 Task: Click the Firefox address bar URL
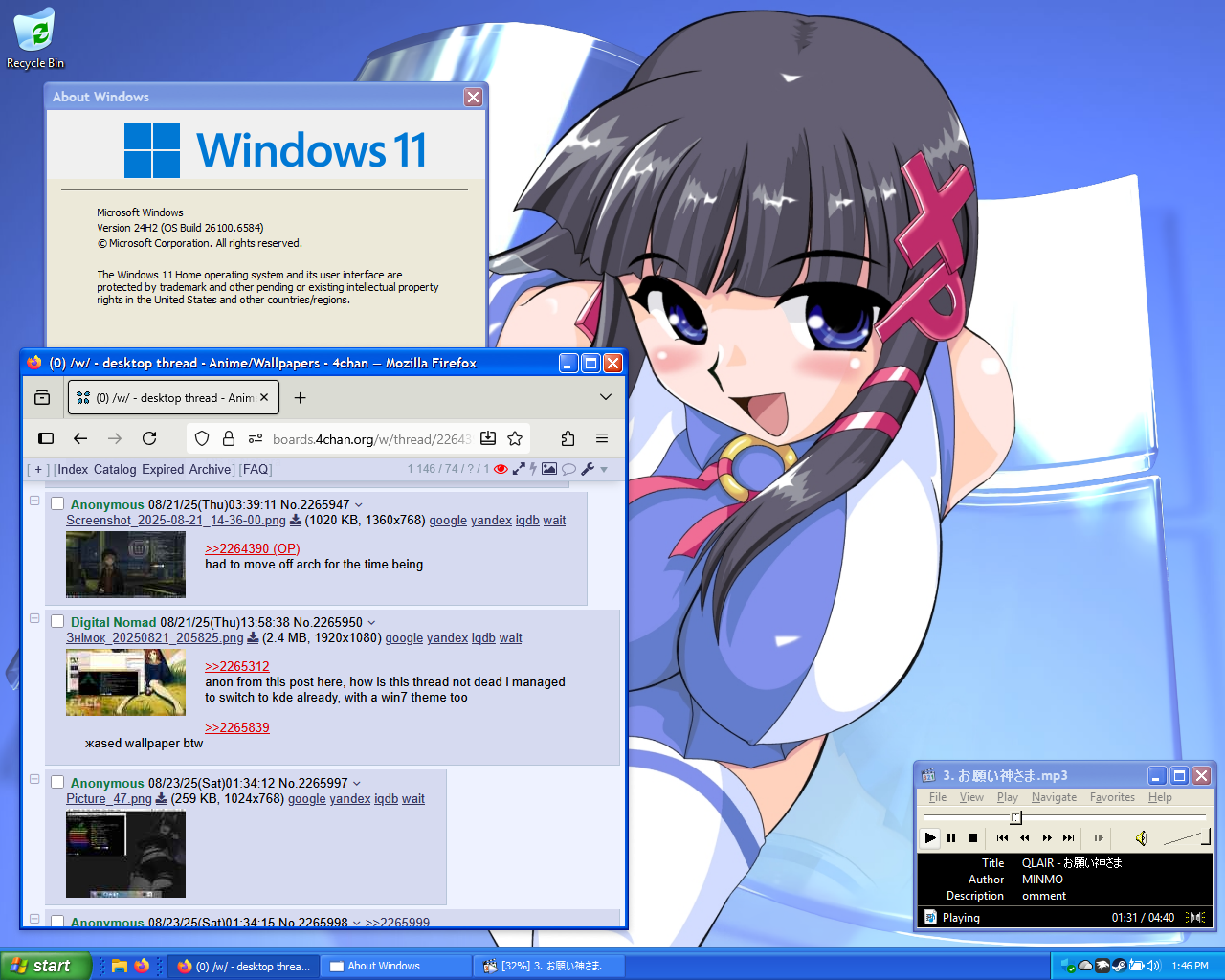371,439
